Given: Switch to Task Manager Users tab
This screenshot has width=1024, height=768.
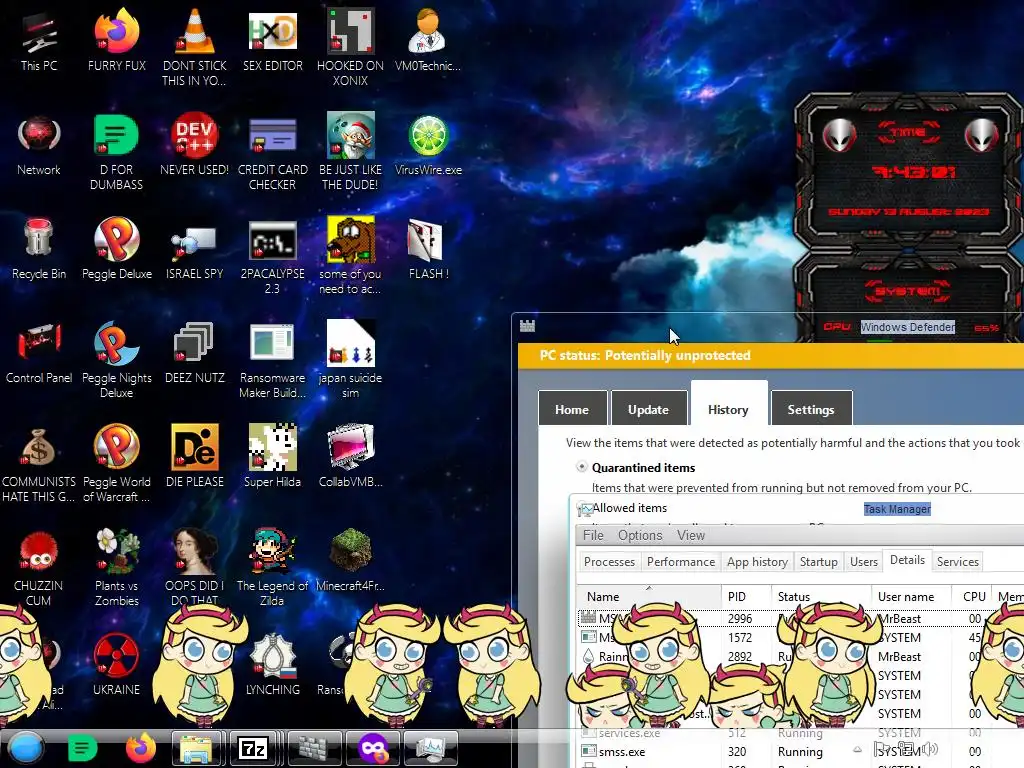Looking at the screenshot, I should click(x=863, y=562).
